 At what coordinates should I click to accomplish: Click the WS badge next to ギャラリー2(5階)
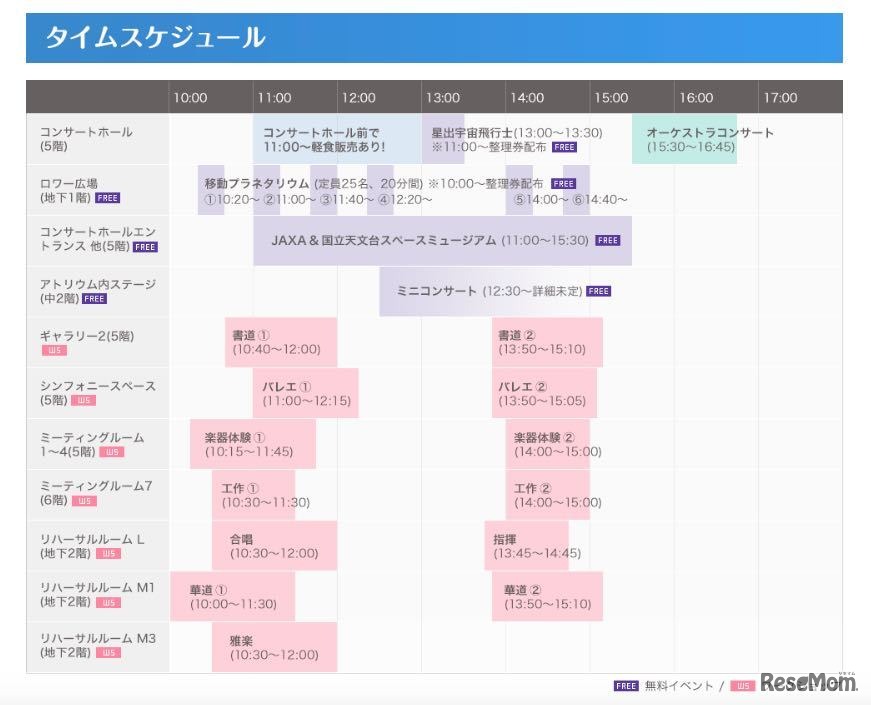click(55, 350)
